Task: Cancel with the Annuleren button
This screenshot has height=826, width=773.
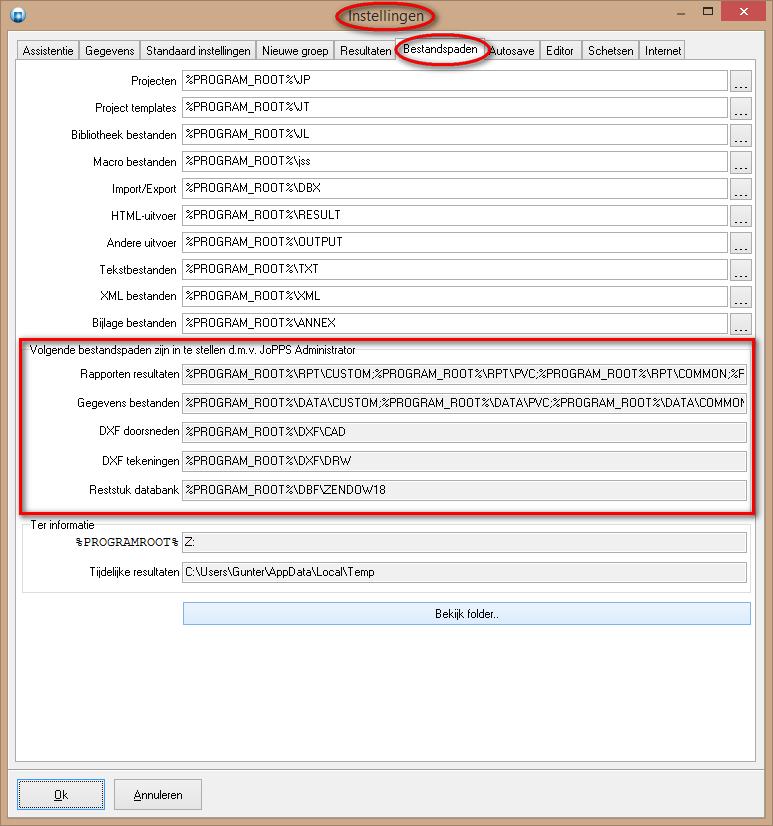Action: [x=158, y=794]
